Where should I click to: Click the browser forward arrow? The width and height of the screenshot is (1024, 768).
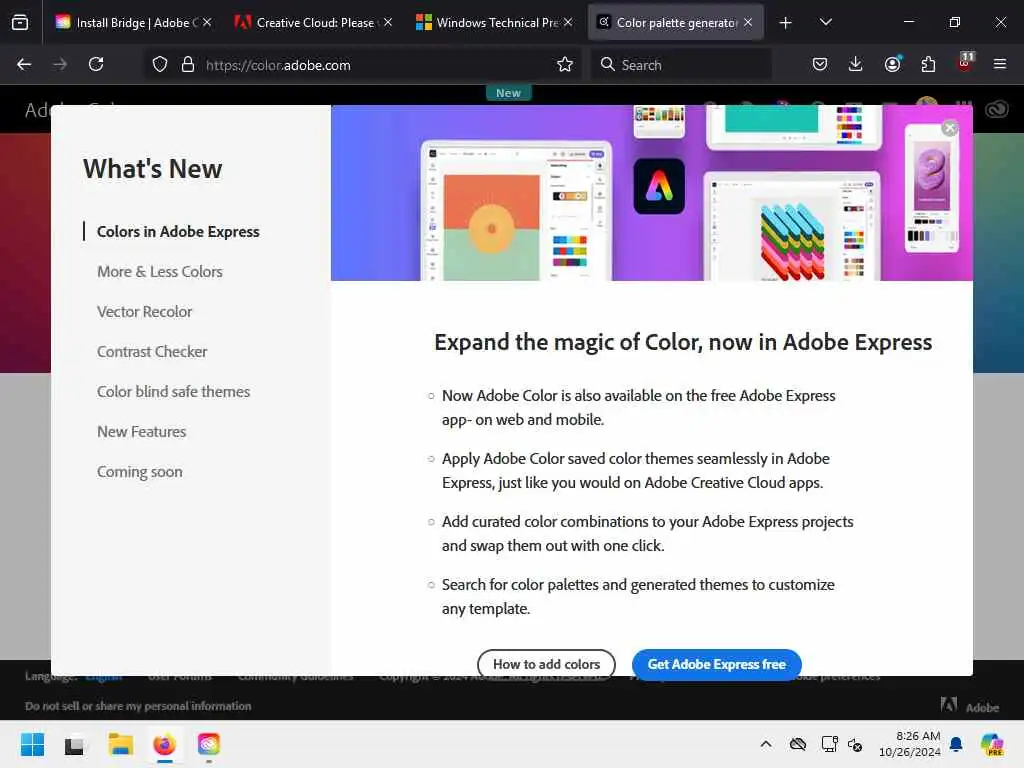pos(59,64)
